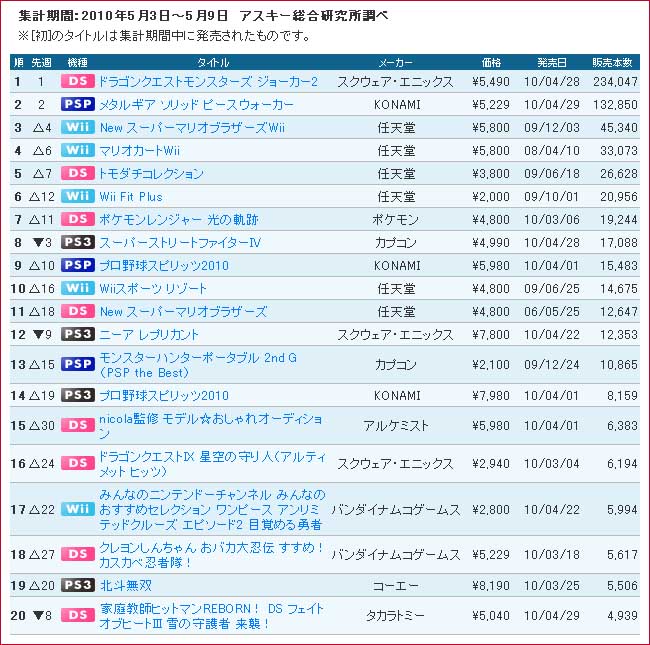
Task: Open Wiiスポーツ リゾート title link
Action: (153, 289)
